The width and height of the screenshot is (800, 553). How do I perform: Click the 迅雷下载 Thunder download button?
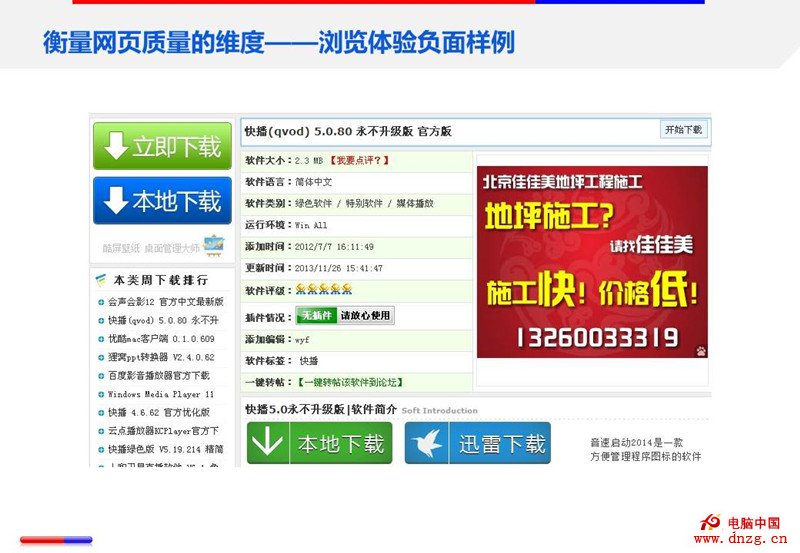tap(478, 444)
